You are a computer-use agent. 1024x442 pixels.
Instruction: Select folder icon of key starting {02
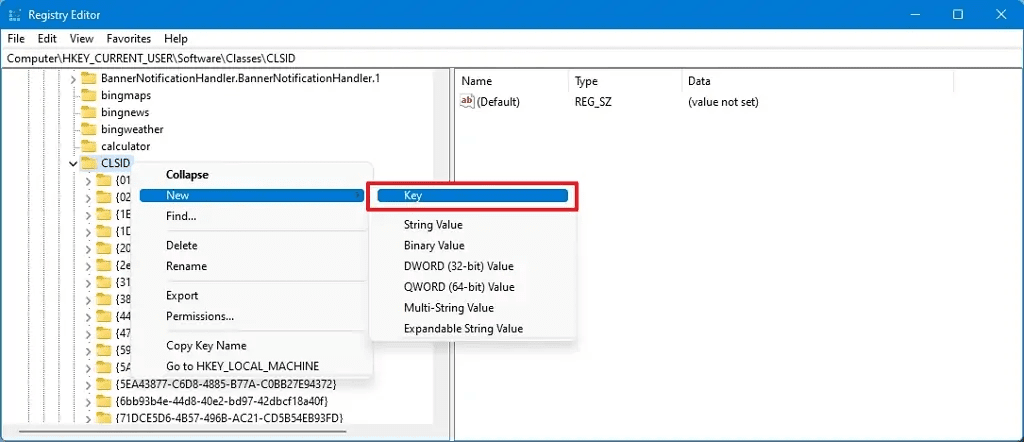(x=103, y=197)
